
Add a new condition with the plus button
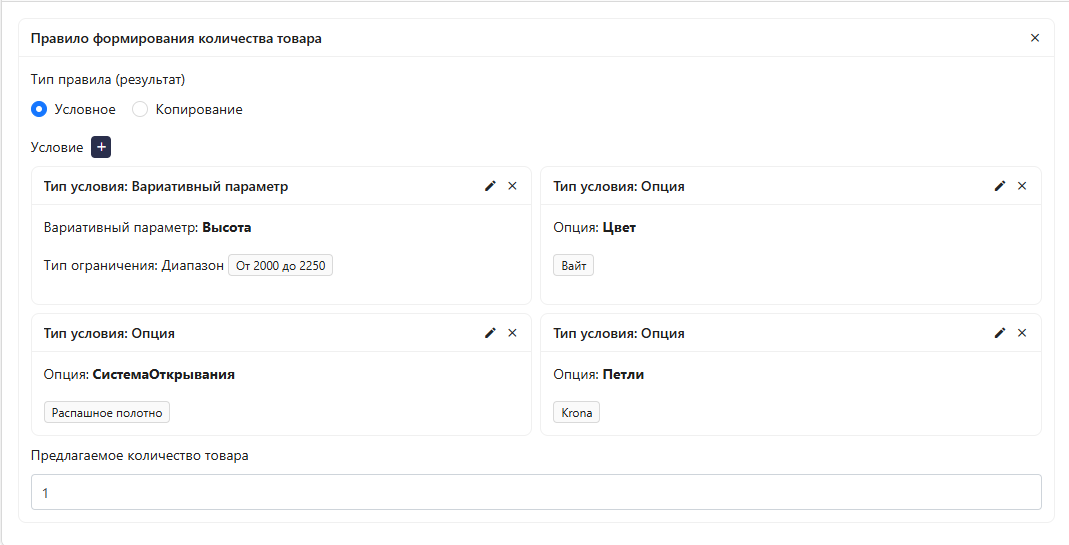101,147
